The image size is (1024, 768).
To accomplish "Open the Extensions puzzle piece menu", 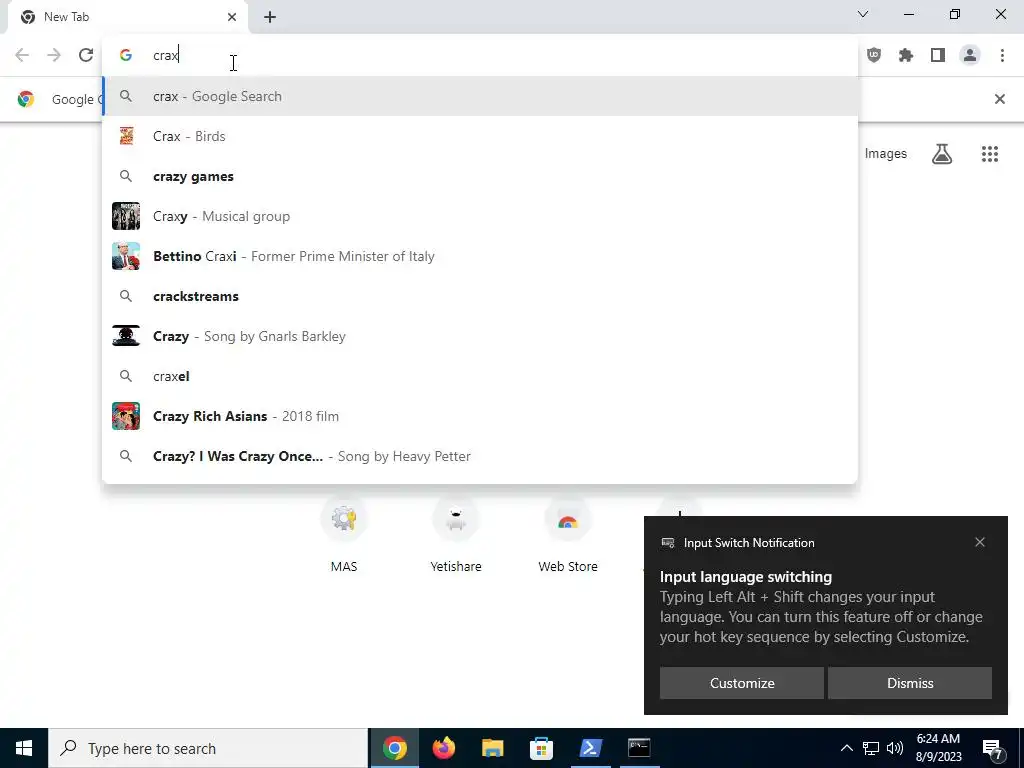I will pyautogui.click(x=906, y=55).
